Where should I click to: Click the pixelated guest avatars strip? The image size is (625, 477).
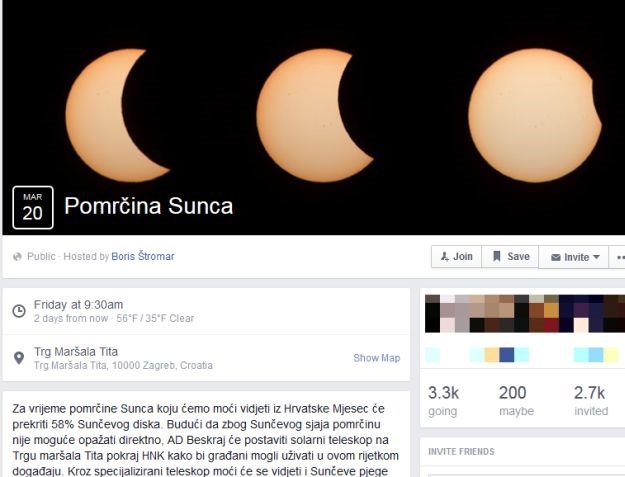525,314
